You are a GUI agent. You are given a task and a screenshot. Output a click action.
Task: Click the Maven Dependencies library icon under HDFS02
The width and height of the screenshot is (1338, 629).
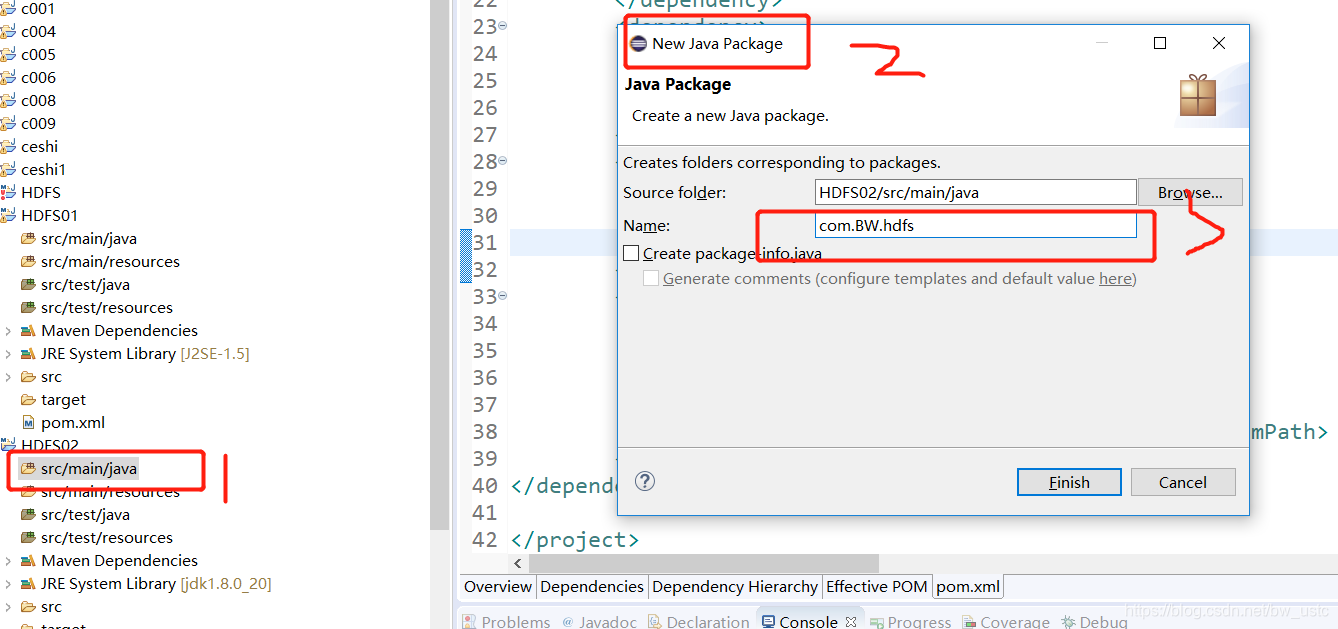28,560
